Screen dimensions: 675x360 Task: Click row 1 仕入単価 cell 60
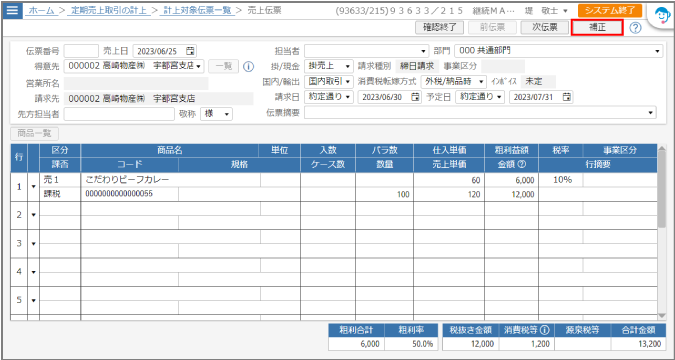tap(449, 180)
